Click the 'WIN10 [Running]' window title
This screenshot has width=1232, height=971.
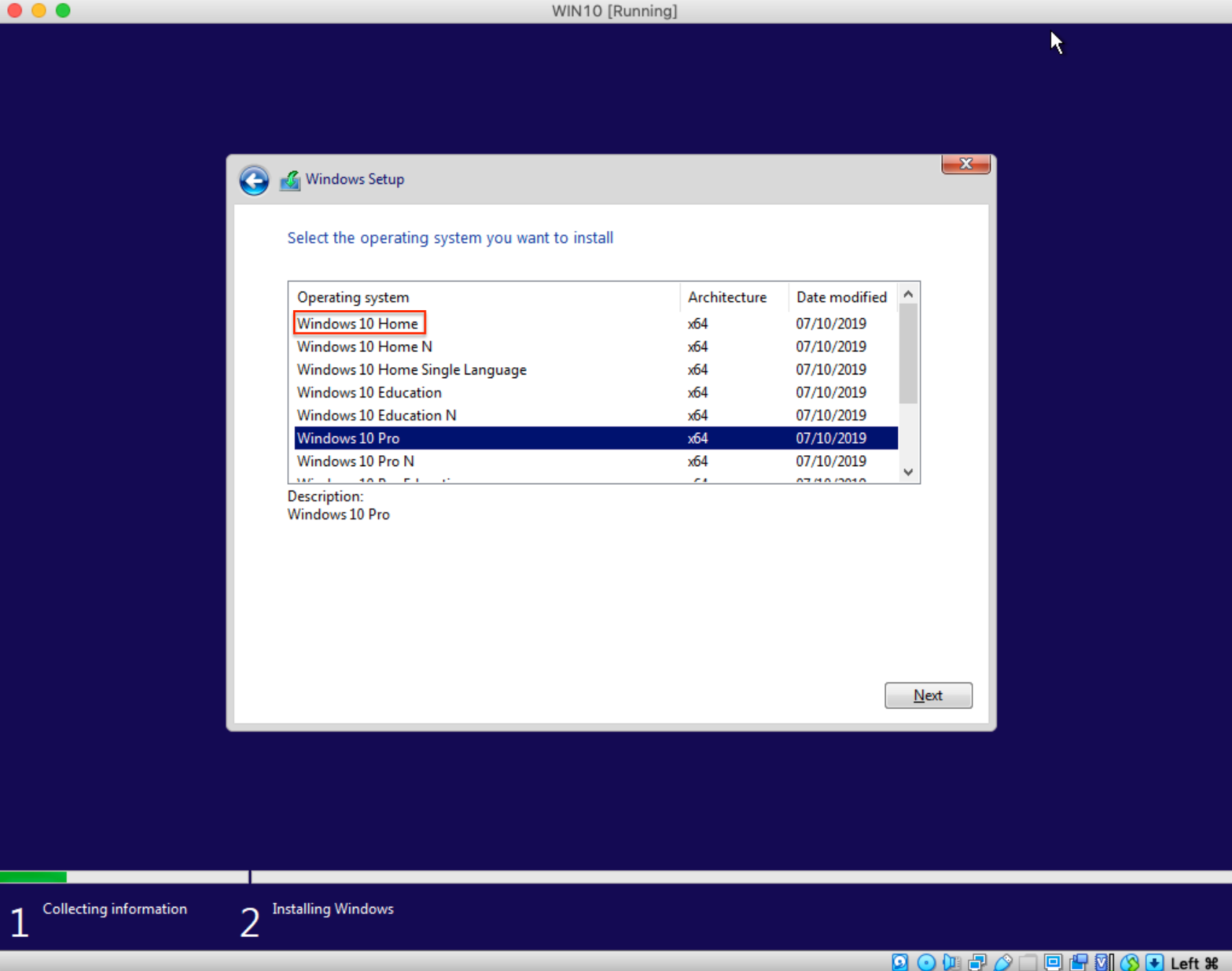point(614,11)
